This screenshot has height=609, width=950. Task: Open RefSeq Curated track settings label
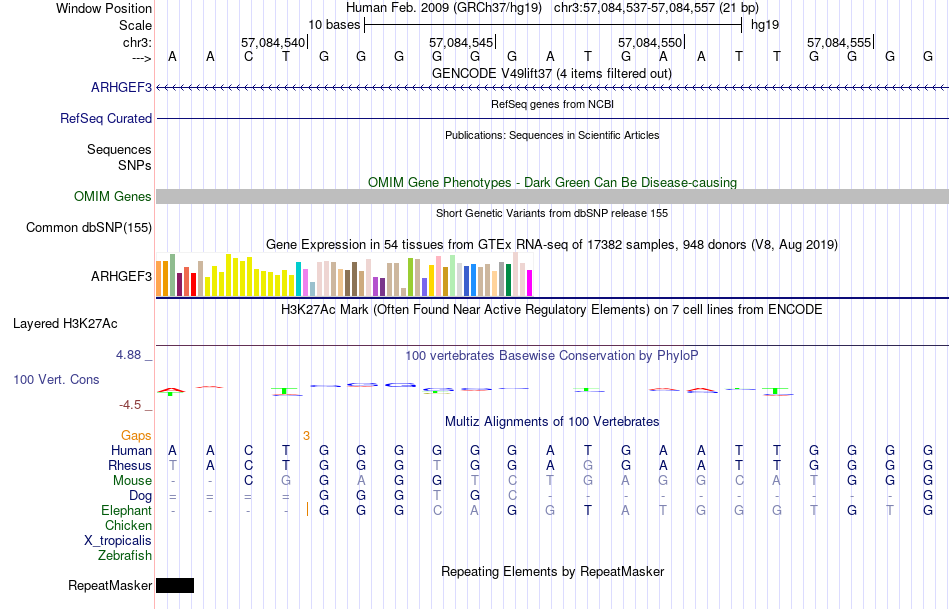(106, 118)
